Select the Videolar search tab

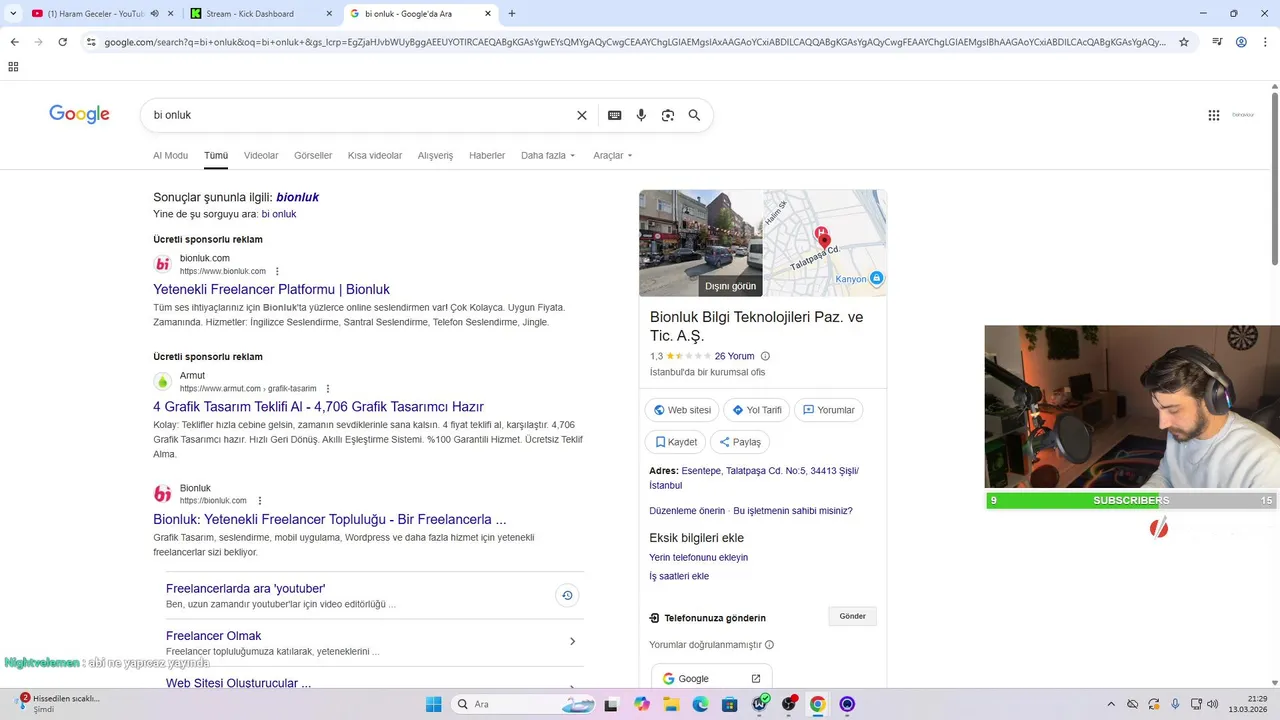[261, 155]
